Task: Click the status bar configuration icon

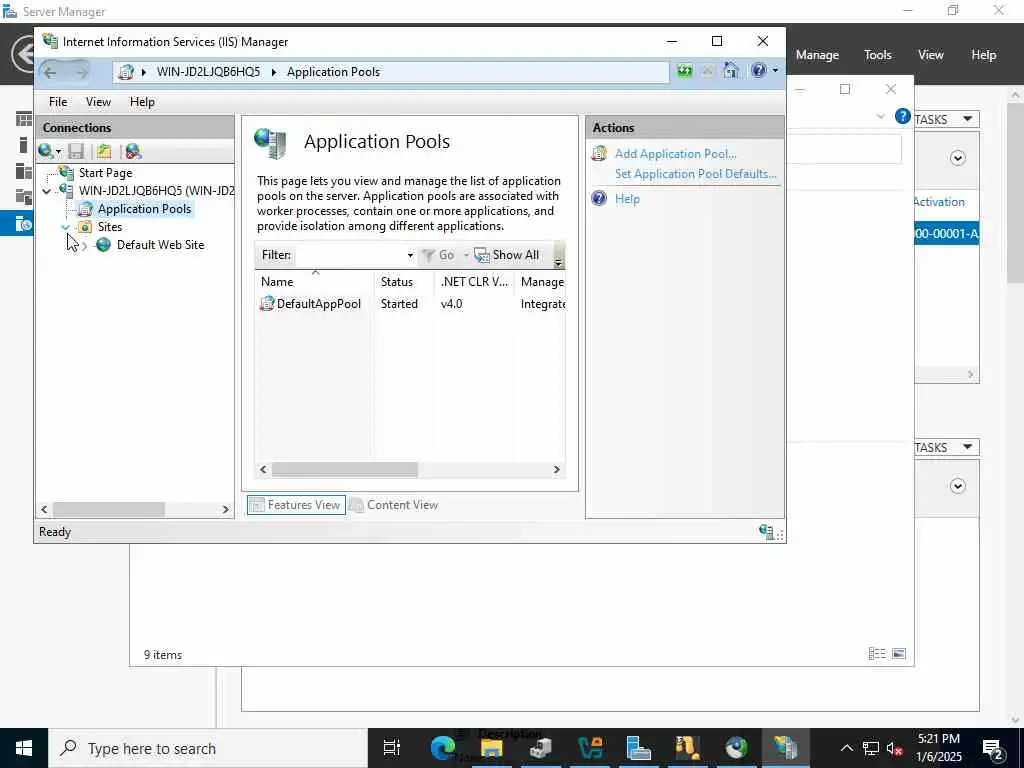Action: click(766, 532)
